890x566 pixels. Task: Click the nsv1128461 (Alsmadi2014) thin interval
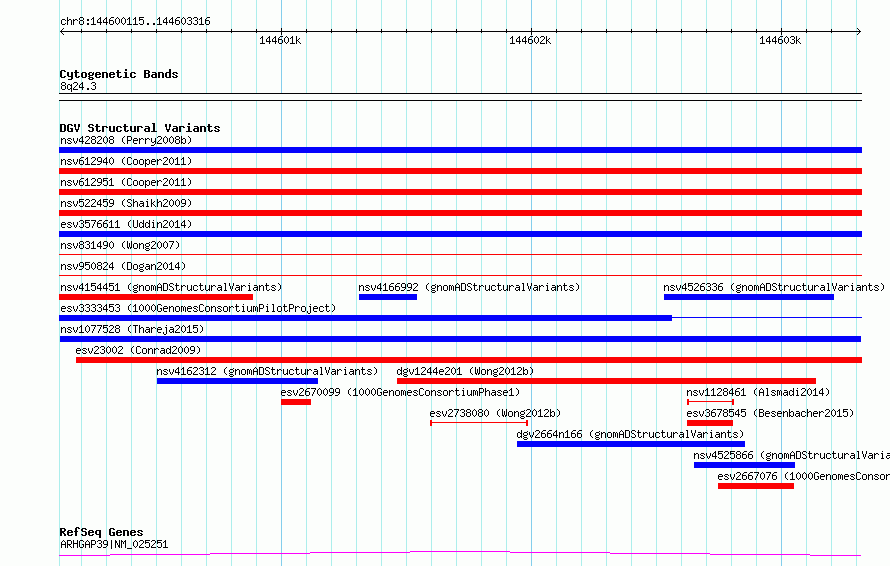click(x=710, y=402)
